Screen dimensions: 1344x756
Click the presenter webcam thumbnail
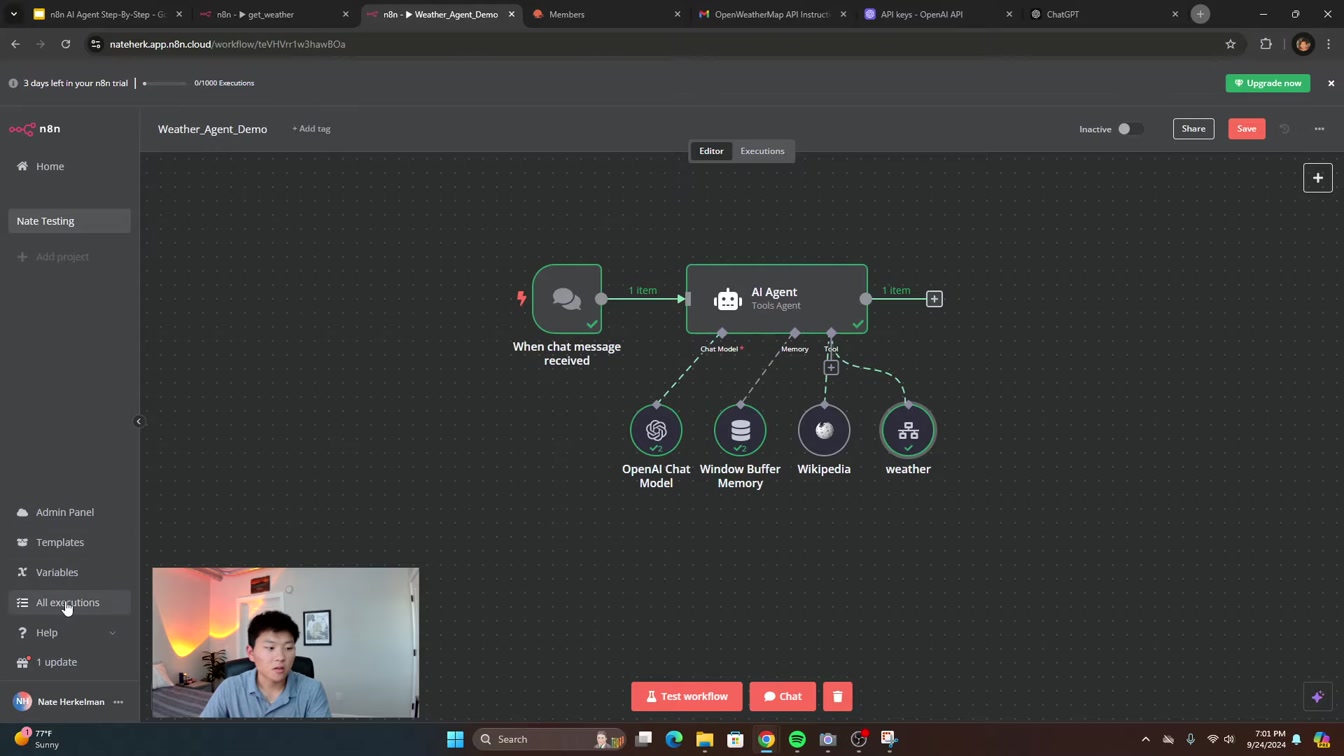pyautogui.click(x=286, y=643)
